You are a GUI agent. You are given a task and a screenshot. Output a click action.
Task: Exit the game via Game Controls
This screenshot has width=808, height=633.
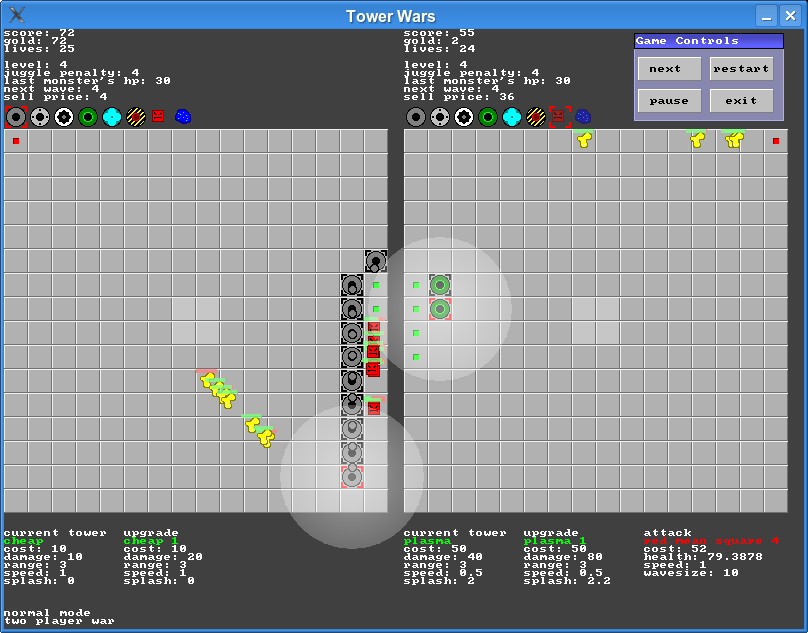[x=741, y=101]
